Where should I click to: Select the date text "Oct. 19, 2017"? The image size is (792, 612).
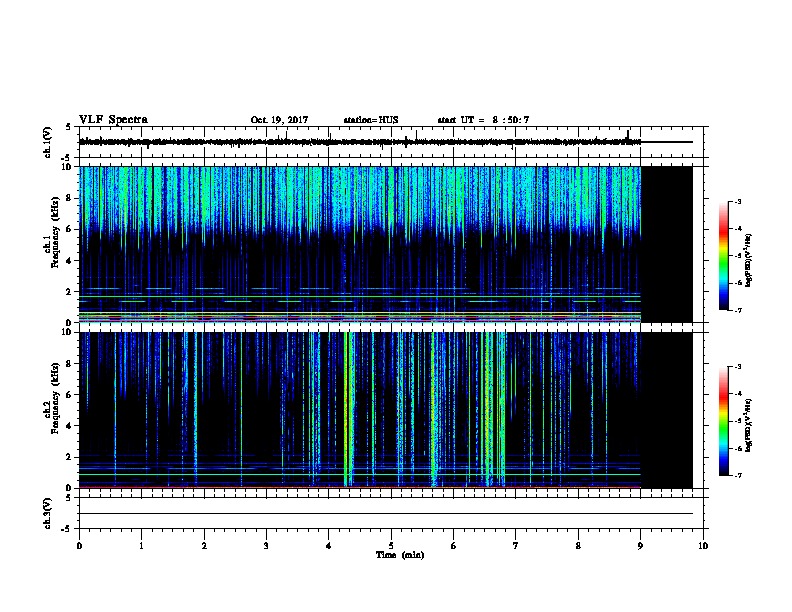[279, 120]
